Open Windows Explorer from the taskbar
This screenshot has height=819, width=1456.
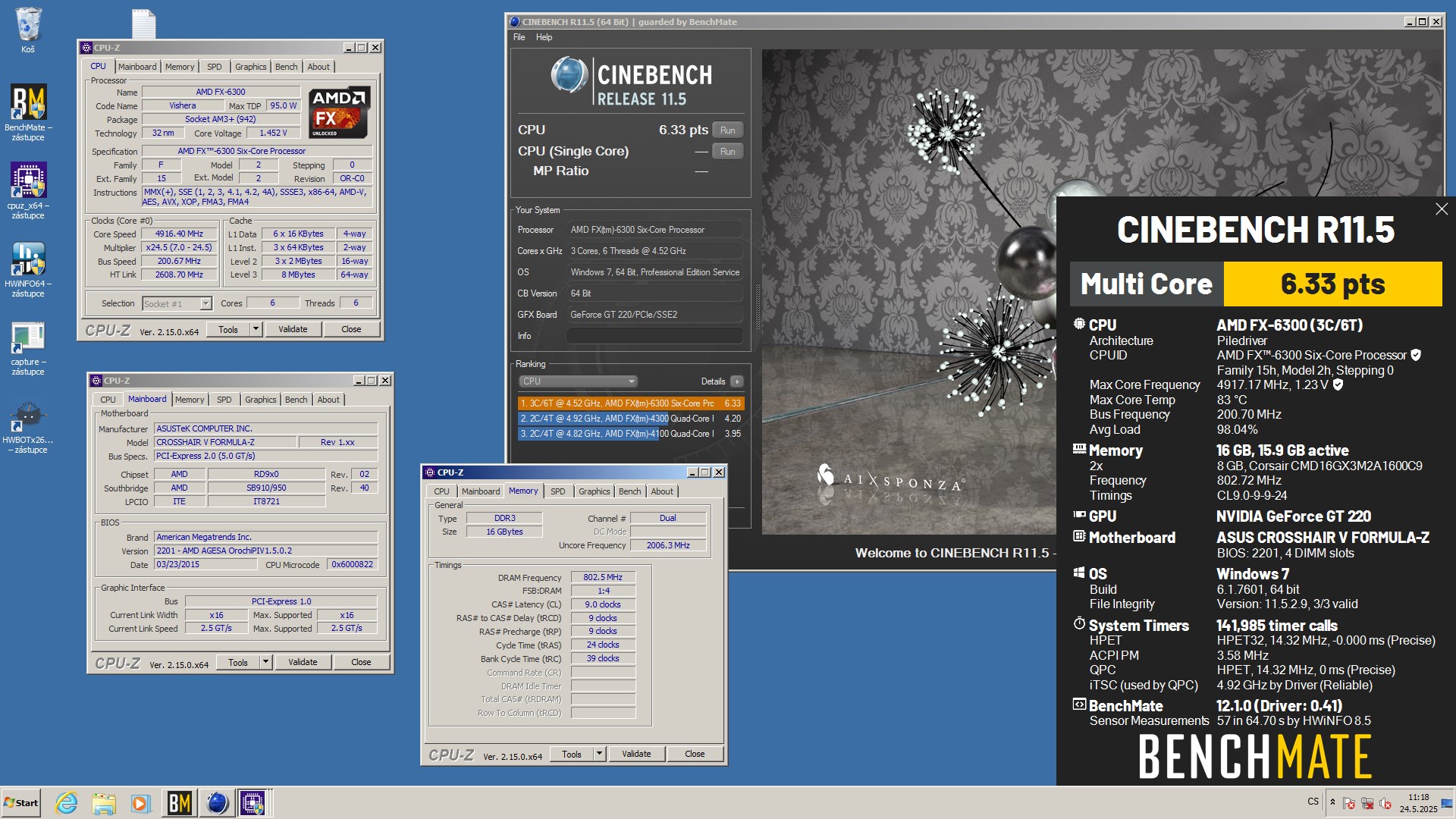pos(104,802)
